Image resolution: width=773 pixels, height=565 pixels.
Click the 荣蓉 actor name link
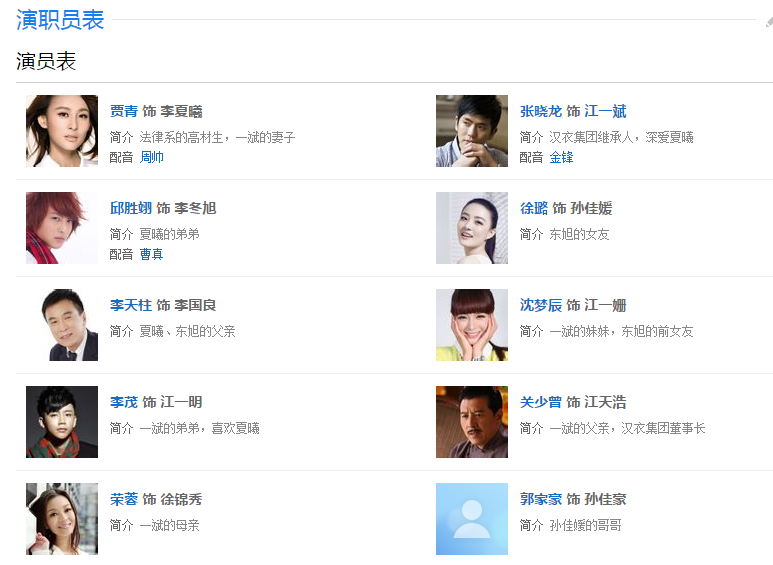click(x=124, y=499)
